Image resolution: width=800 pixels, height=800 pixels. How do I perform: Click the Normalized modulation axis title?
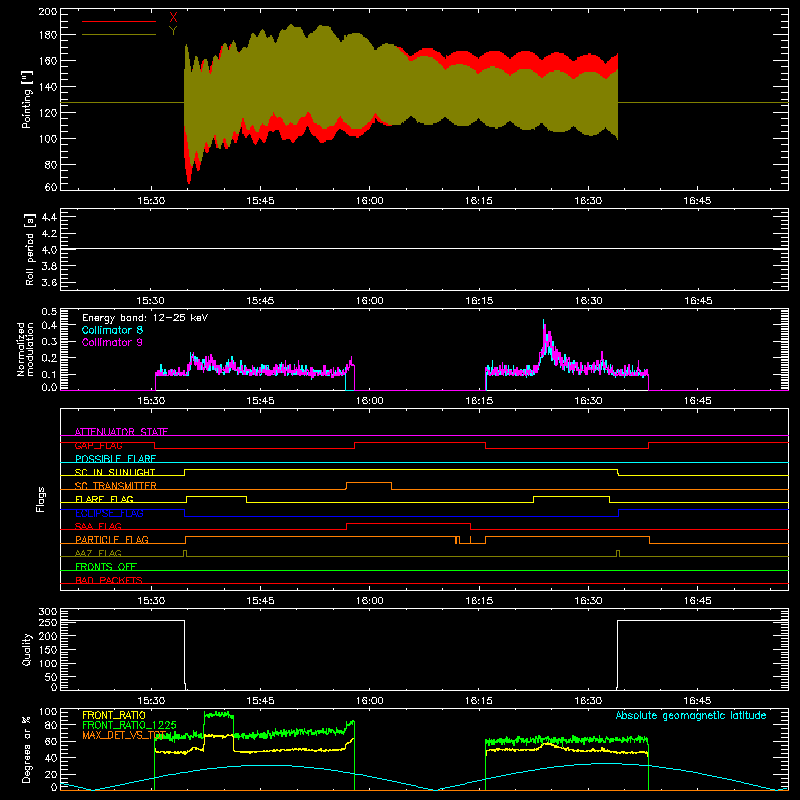pos(25,349)
